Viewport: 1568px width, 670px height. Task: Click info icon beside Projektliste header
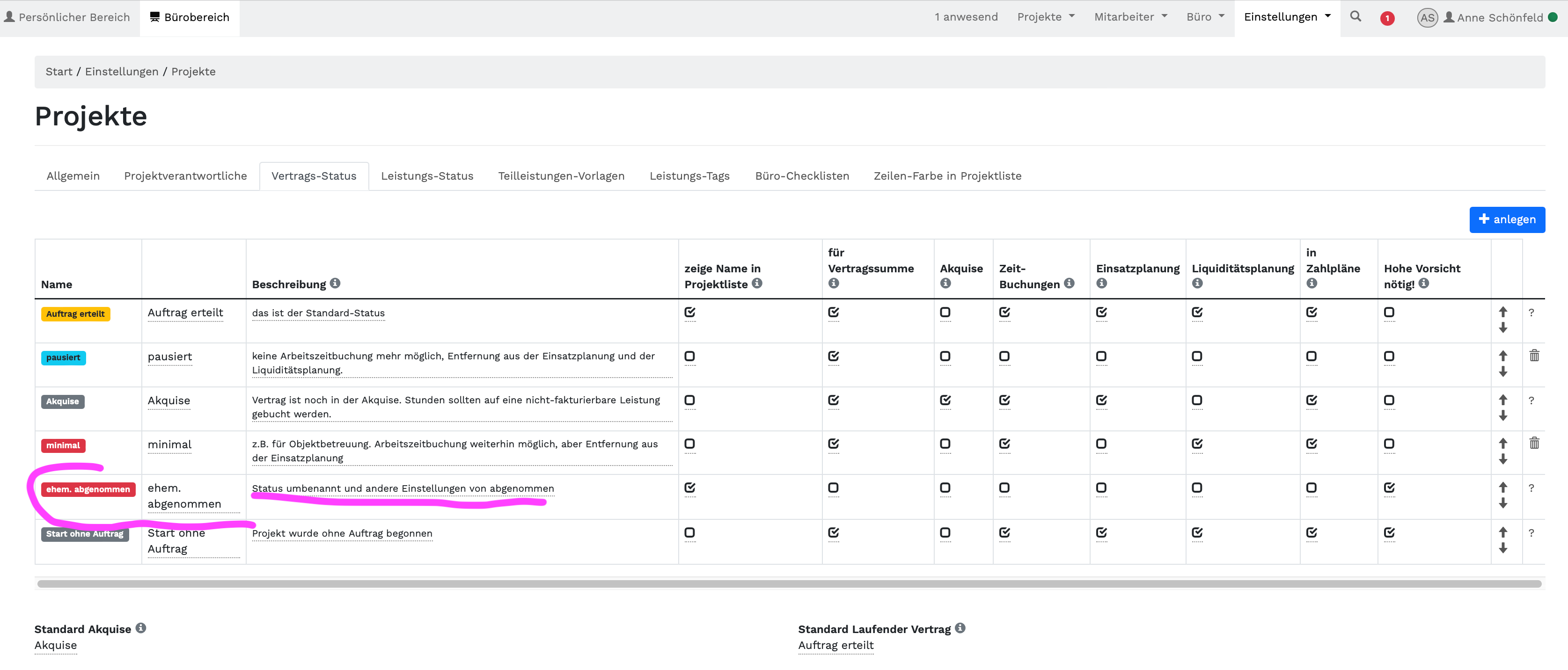coord(756,283)
